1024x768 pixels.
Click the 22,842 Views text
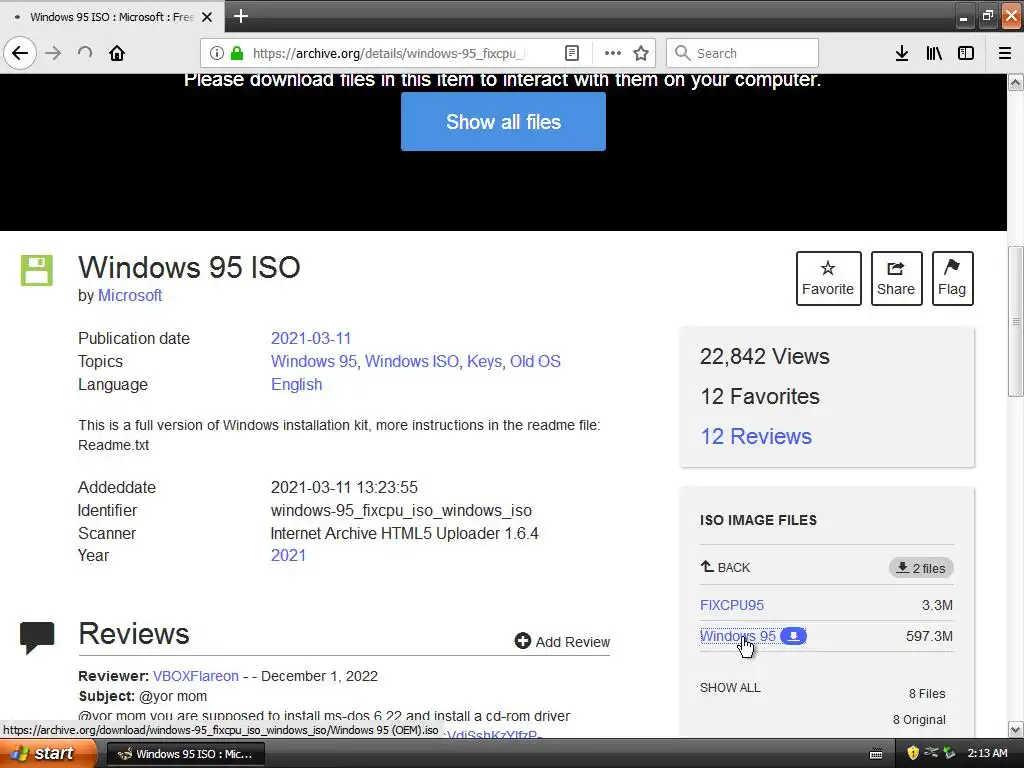(765, 356)
